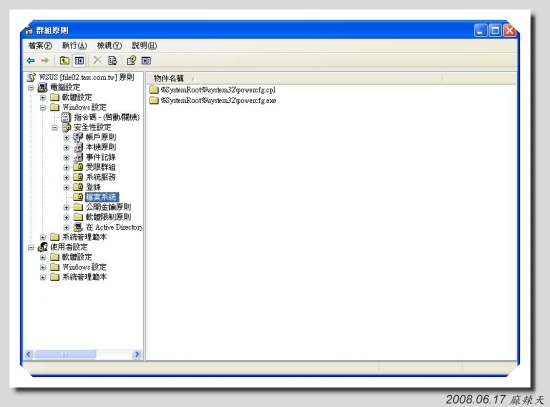The width and height of the screenshot is (550, 407).
Task: Expand the 在 Active Directory node
Action: pyautogui.click(x=66, y=227)
